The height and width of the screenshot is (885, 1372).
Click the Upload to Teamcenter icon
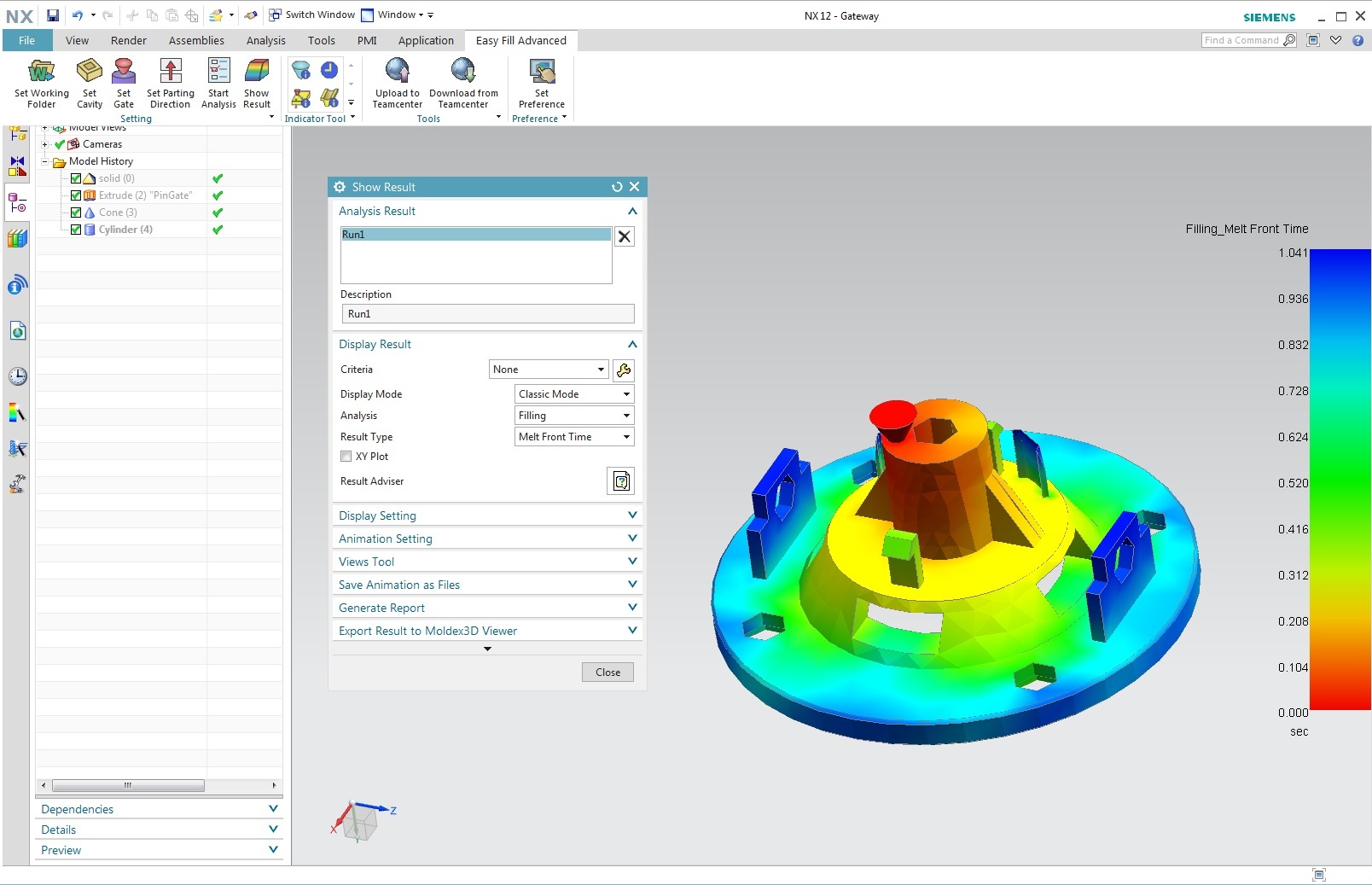[398, 83]
